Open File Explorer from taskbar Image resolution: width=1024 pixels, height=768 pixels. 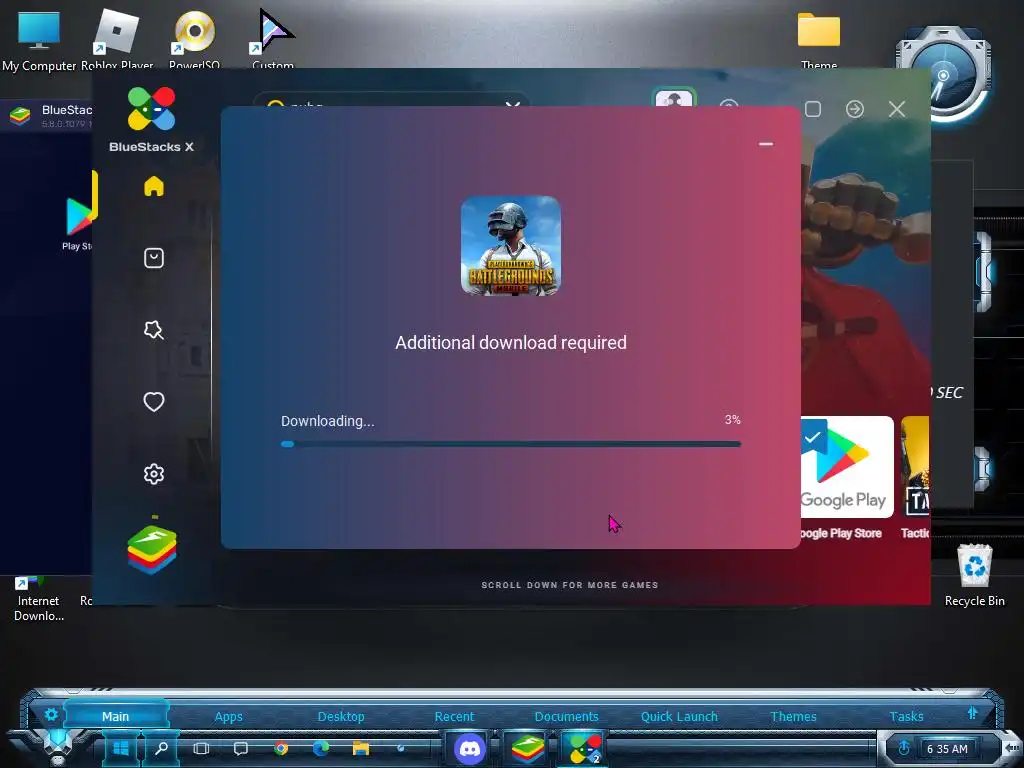point(361,748)
